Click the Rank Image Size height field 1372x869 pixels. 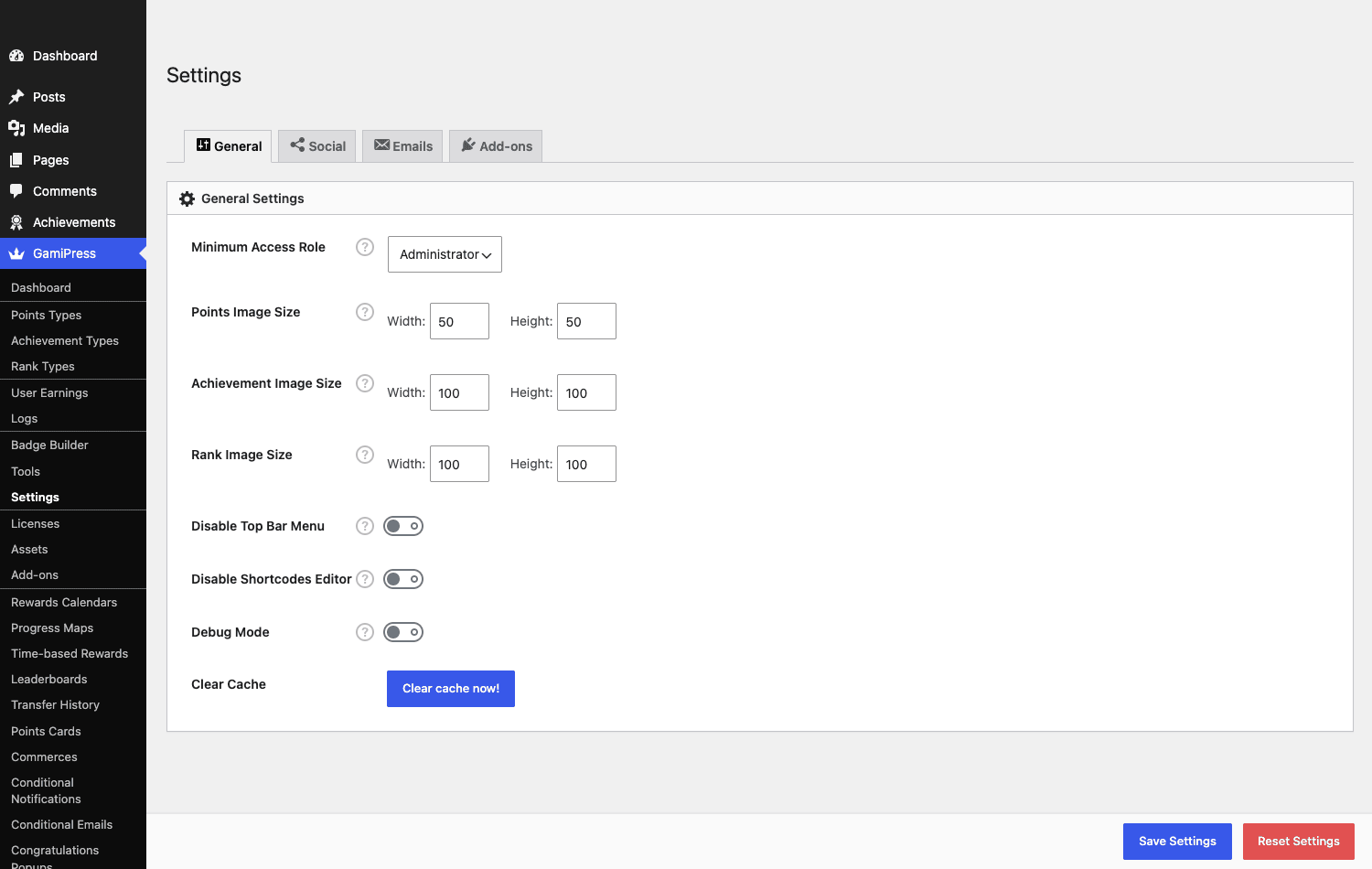[x=586, y=464]
